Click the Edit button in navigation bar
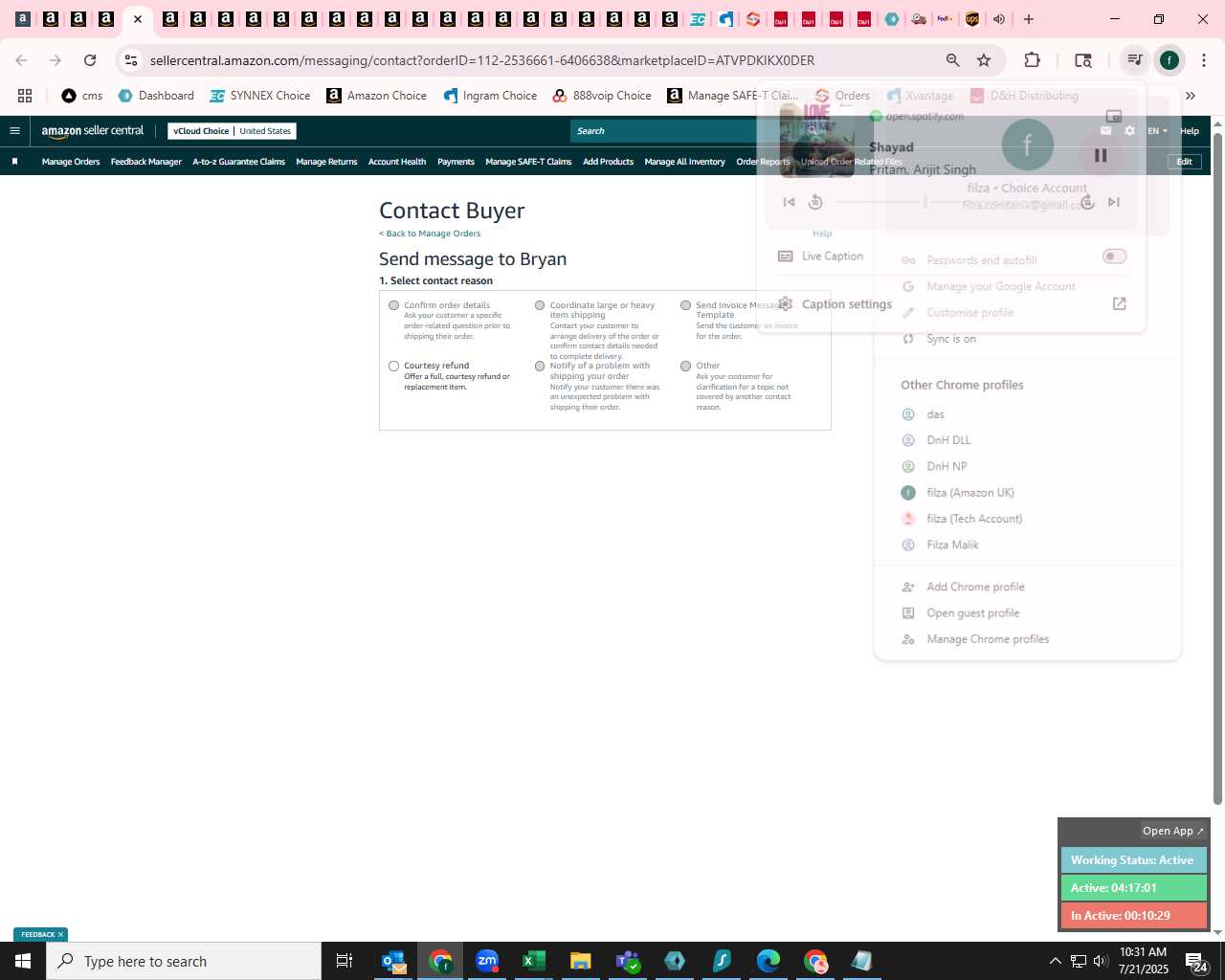 [x=1184, y=162]
